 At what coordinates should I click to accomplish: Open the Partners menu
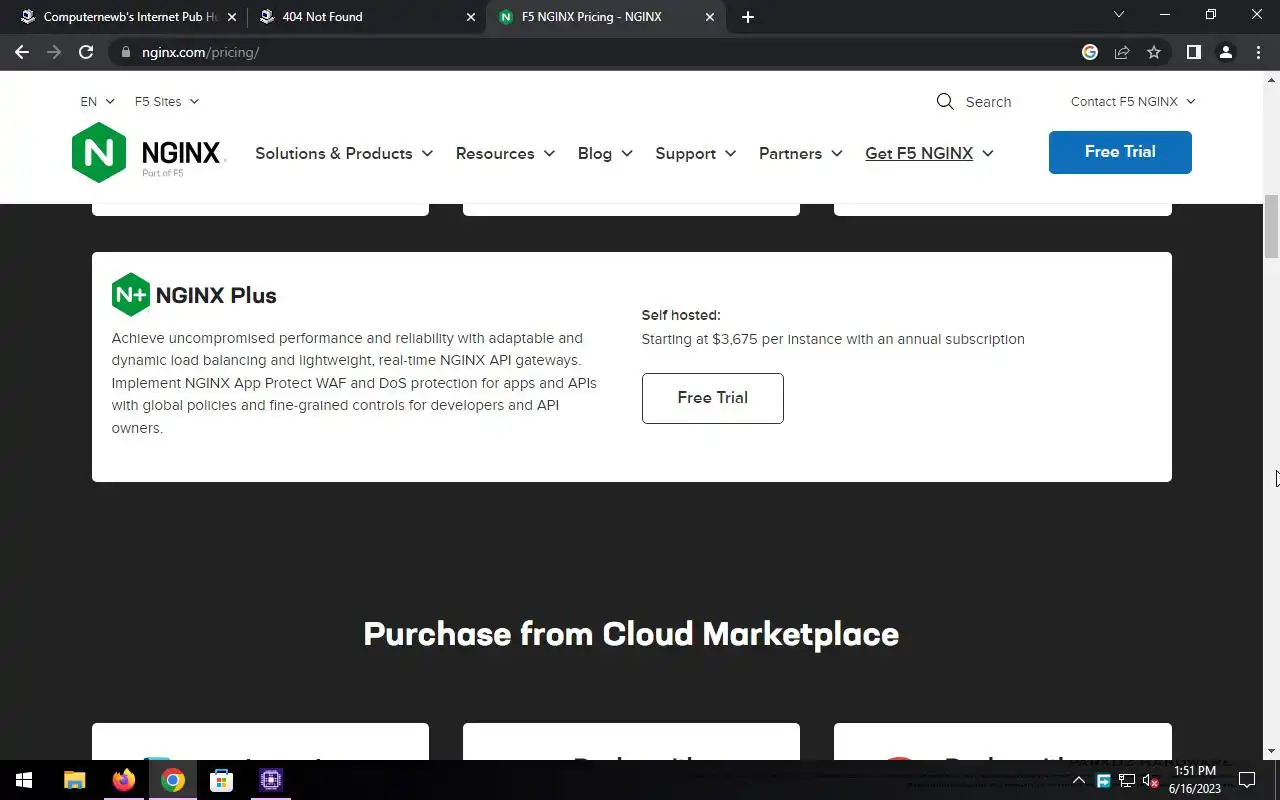(801, 153)
